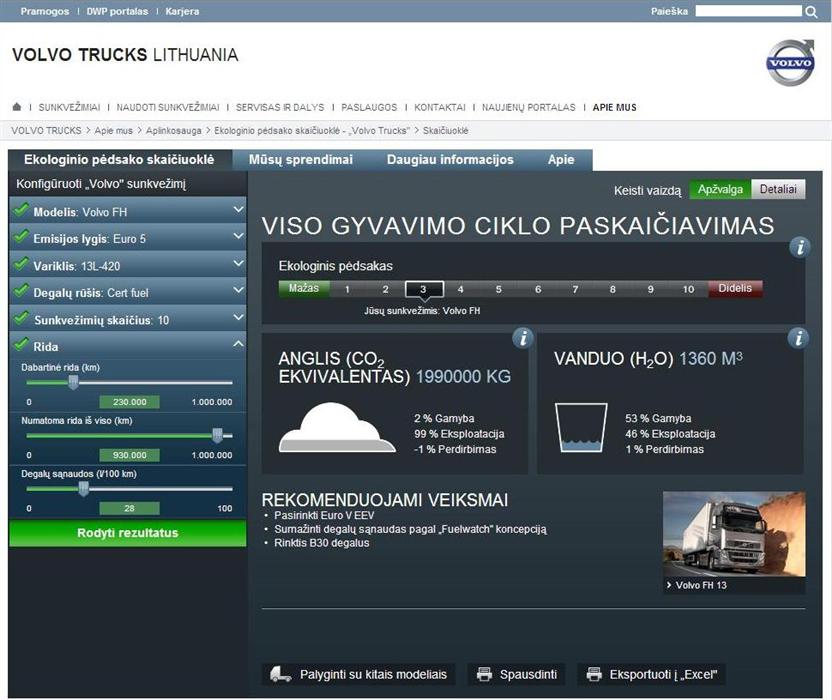Click printer icon beside Spausdinti
Screen dimensions: 832x700
pos(484,674)
